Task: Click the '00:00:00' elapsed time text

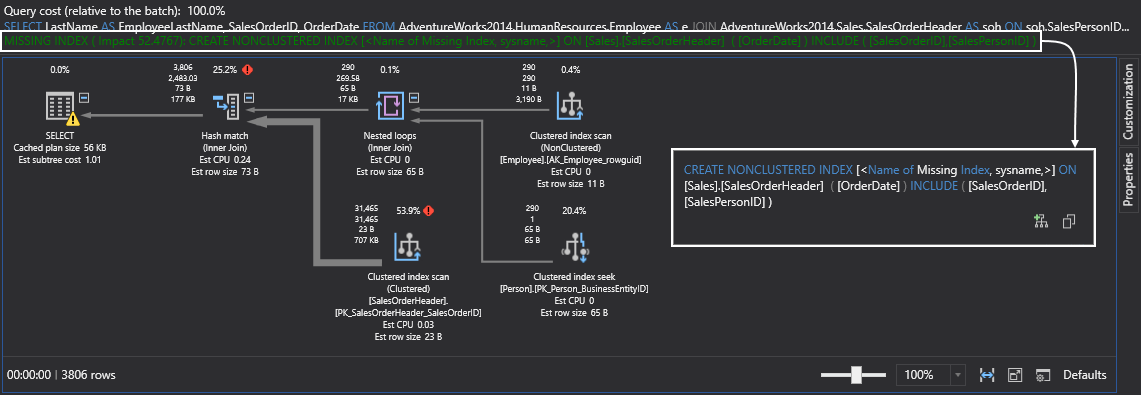Action: point(28,375)
